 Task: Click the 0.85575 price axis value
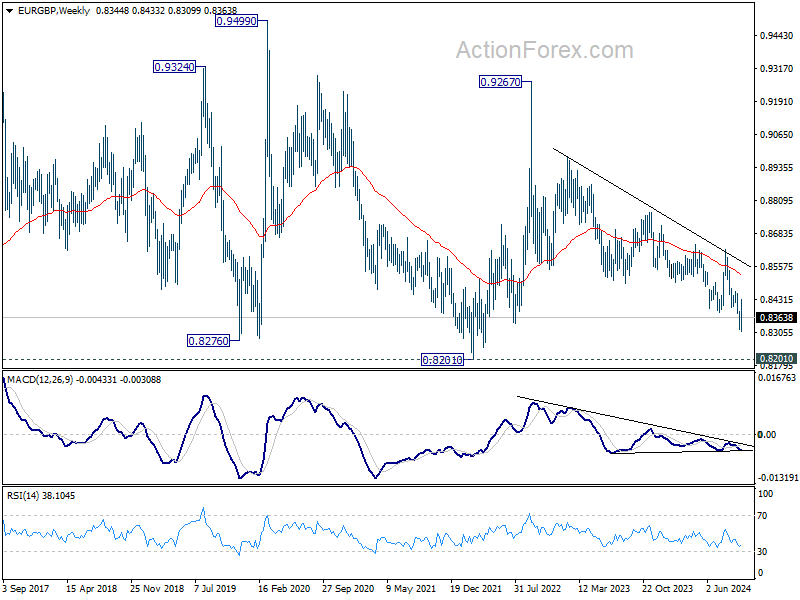point(777,267)
